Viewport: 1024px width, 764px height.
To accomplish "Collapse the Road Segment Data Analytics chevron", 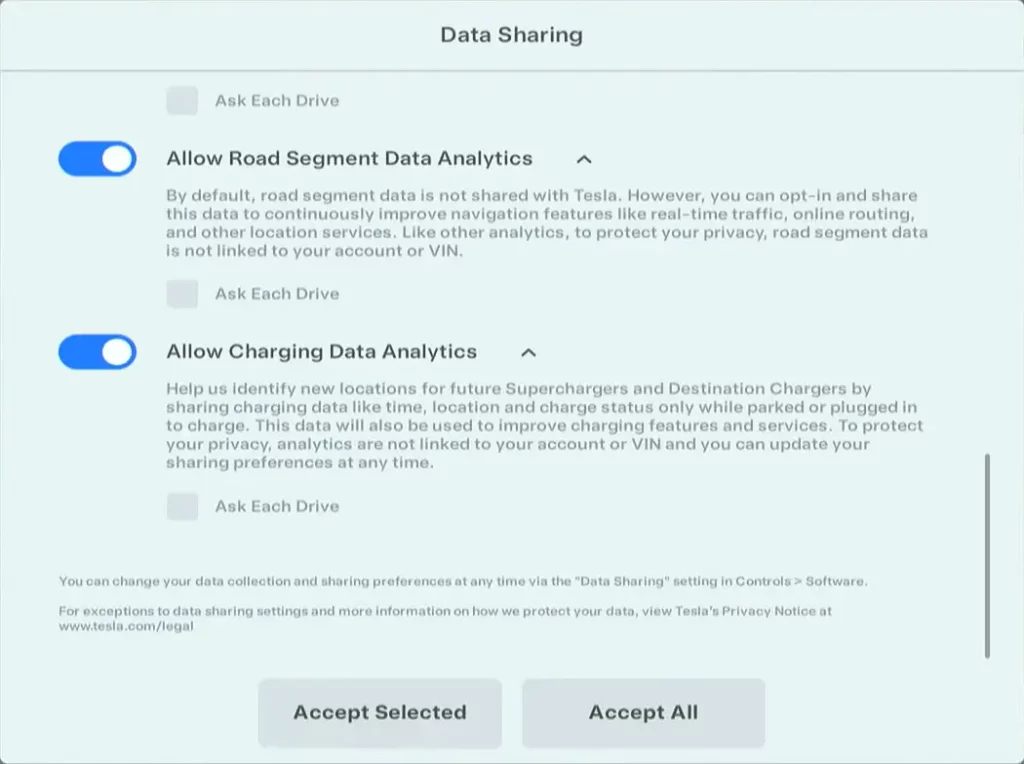I will pos(585,159).
